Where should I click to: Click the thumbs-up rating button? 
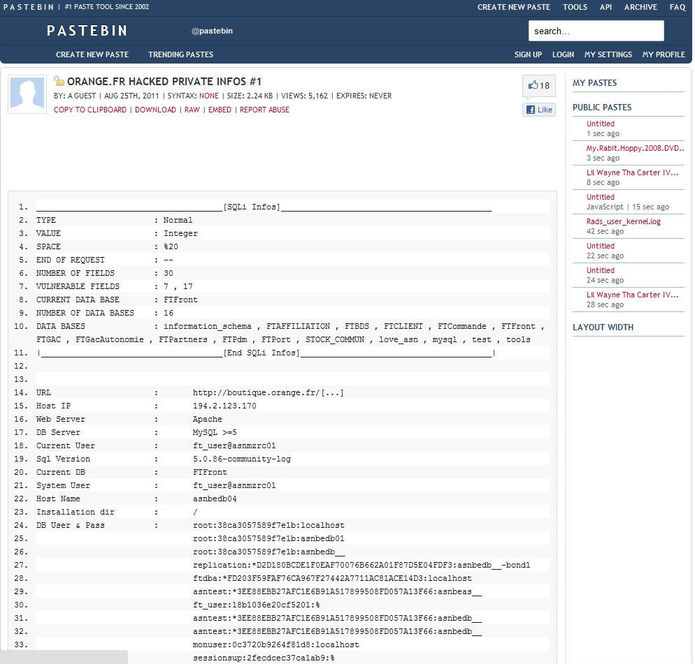538,86
